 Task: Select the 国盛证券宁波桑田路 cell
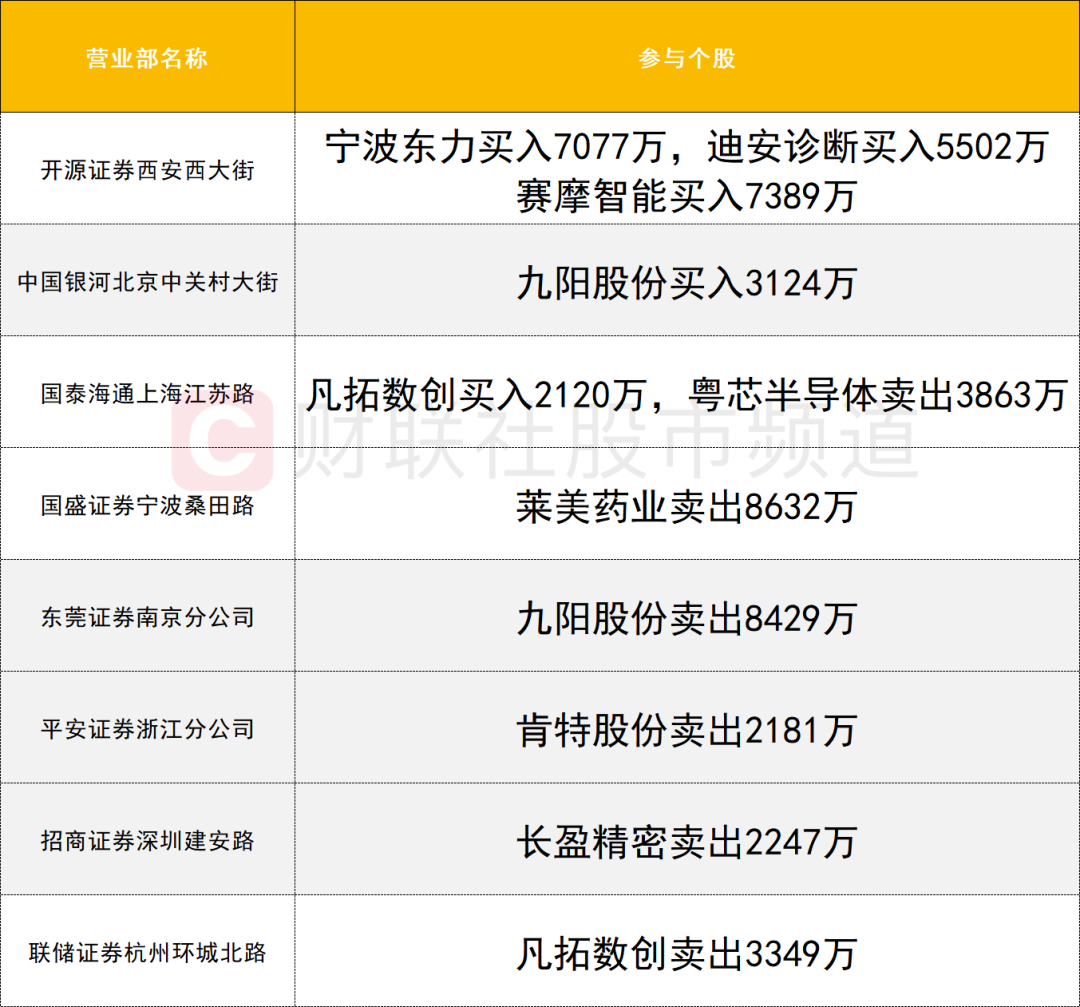click(147, 506)
